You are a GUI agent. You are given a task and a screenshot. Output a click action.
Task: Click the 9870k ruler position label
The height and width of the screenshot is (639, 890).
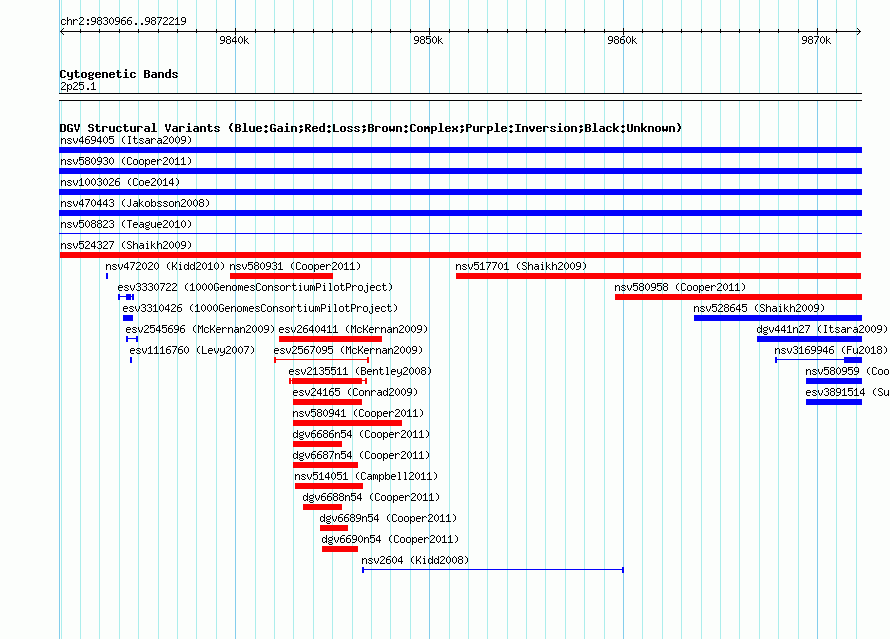(x=816, y=40)
